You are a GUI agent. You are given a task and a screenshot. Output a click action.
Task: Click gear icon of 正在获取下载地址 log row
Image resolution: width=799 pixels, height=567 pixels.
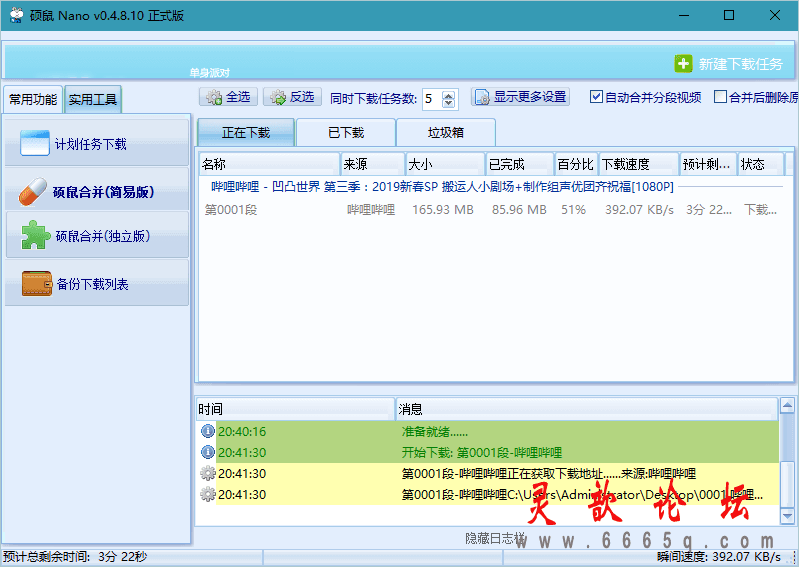click(207, 473)
